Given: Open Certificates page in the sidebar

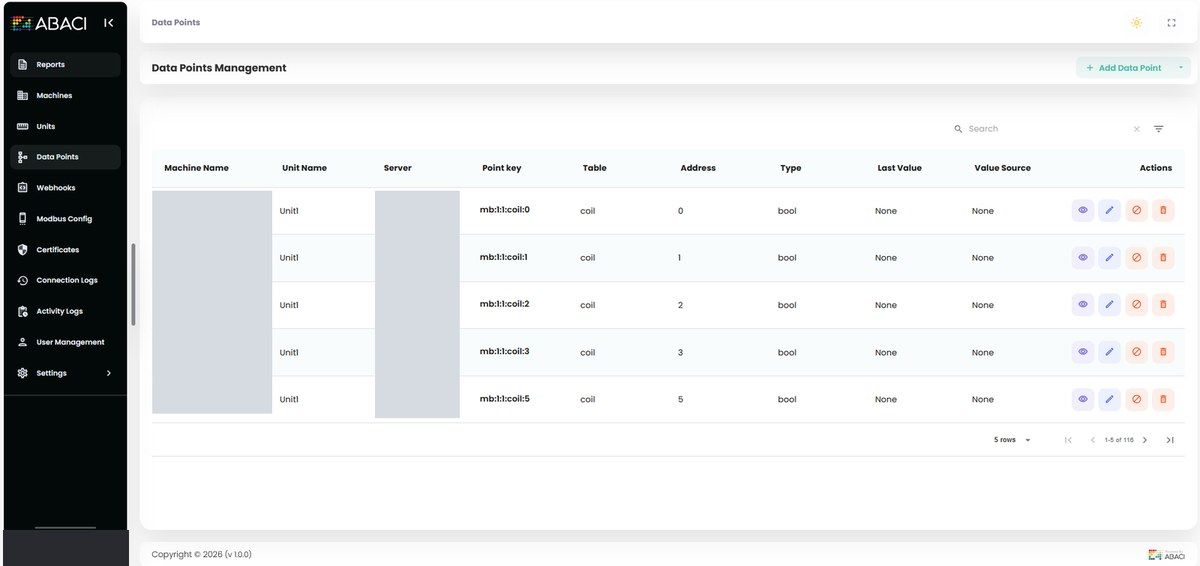Looking at the screenshot, I should (x=65, y=250).
